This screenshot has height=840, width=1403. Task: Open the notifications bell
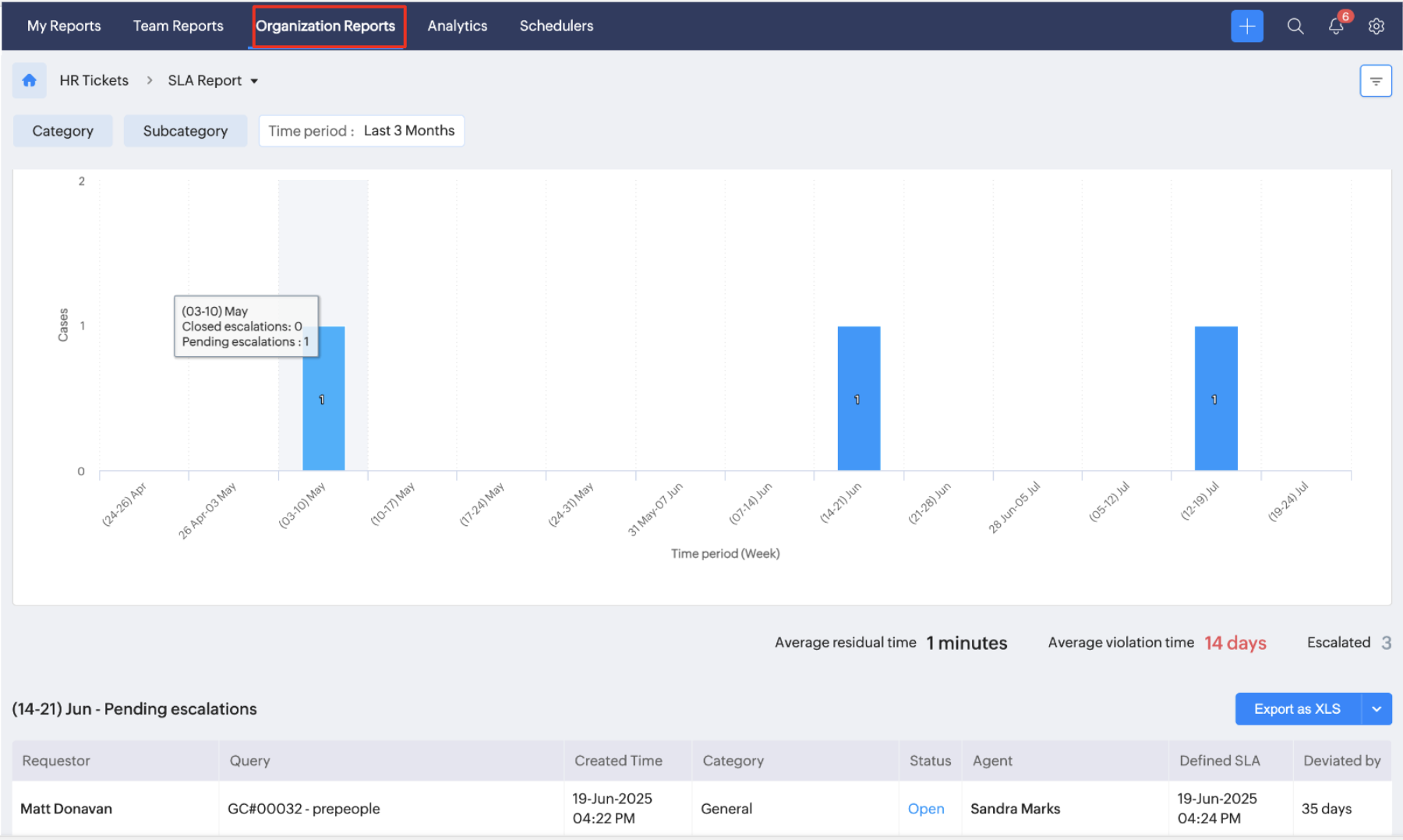pyautogui.click(x=1336, y=26)
